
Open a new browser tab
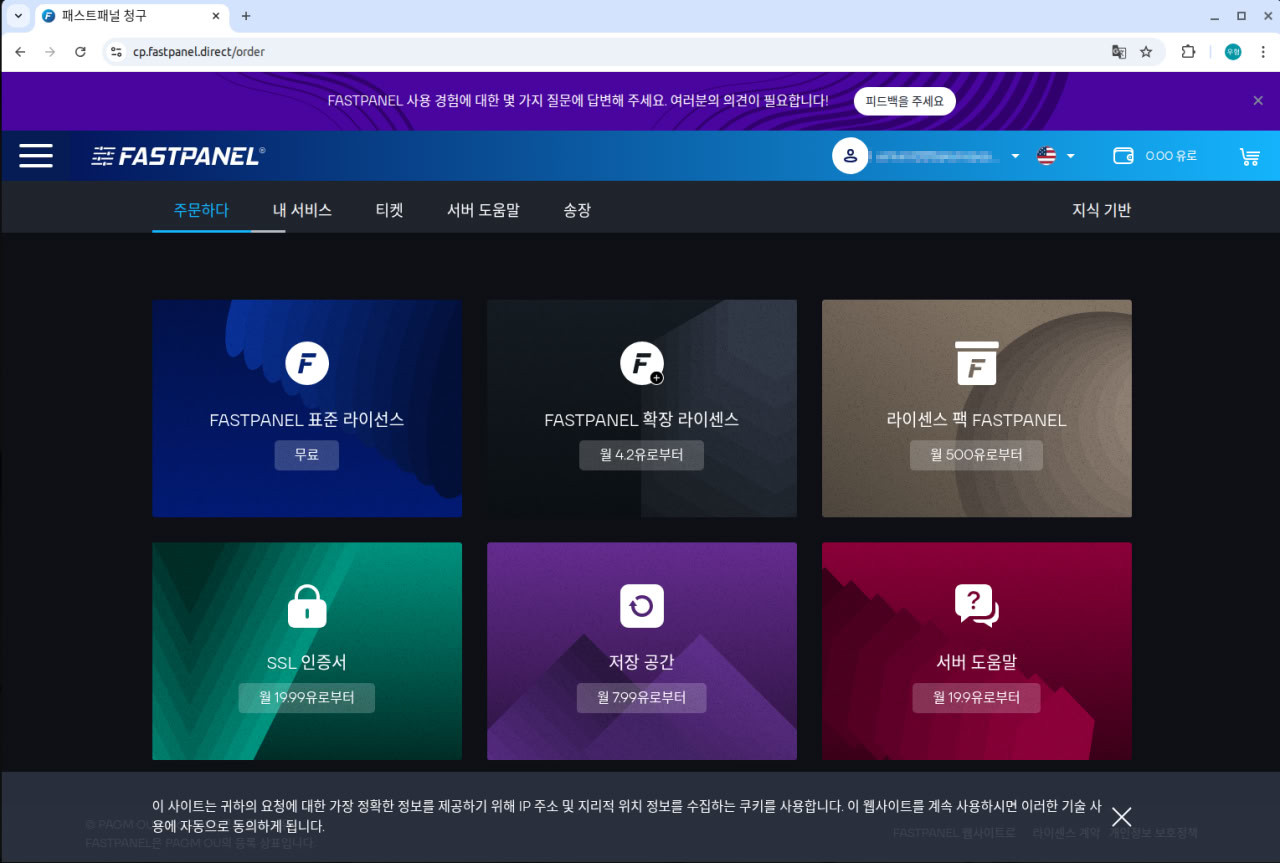246,16
